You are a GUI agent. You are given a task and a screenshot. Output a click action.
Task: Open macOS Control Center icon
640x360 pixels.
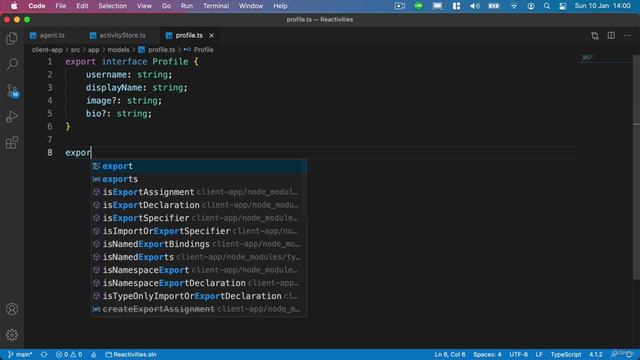563,6
